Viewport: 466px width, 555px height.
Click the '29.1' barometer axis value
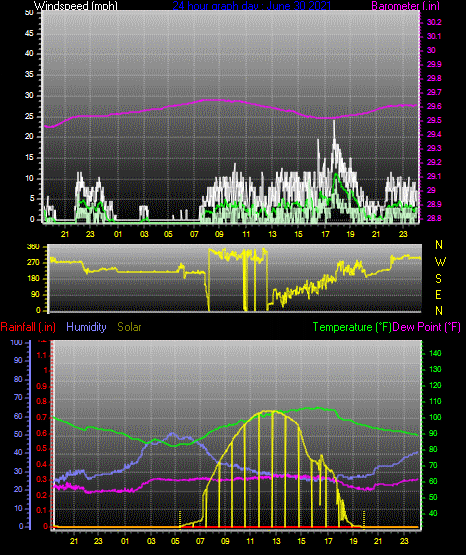[434, 176]
